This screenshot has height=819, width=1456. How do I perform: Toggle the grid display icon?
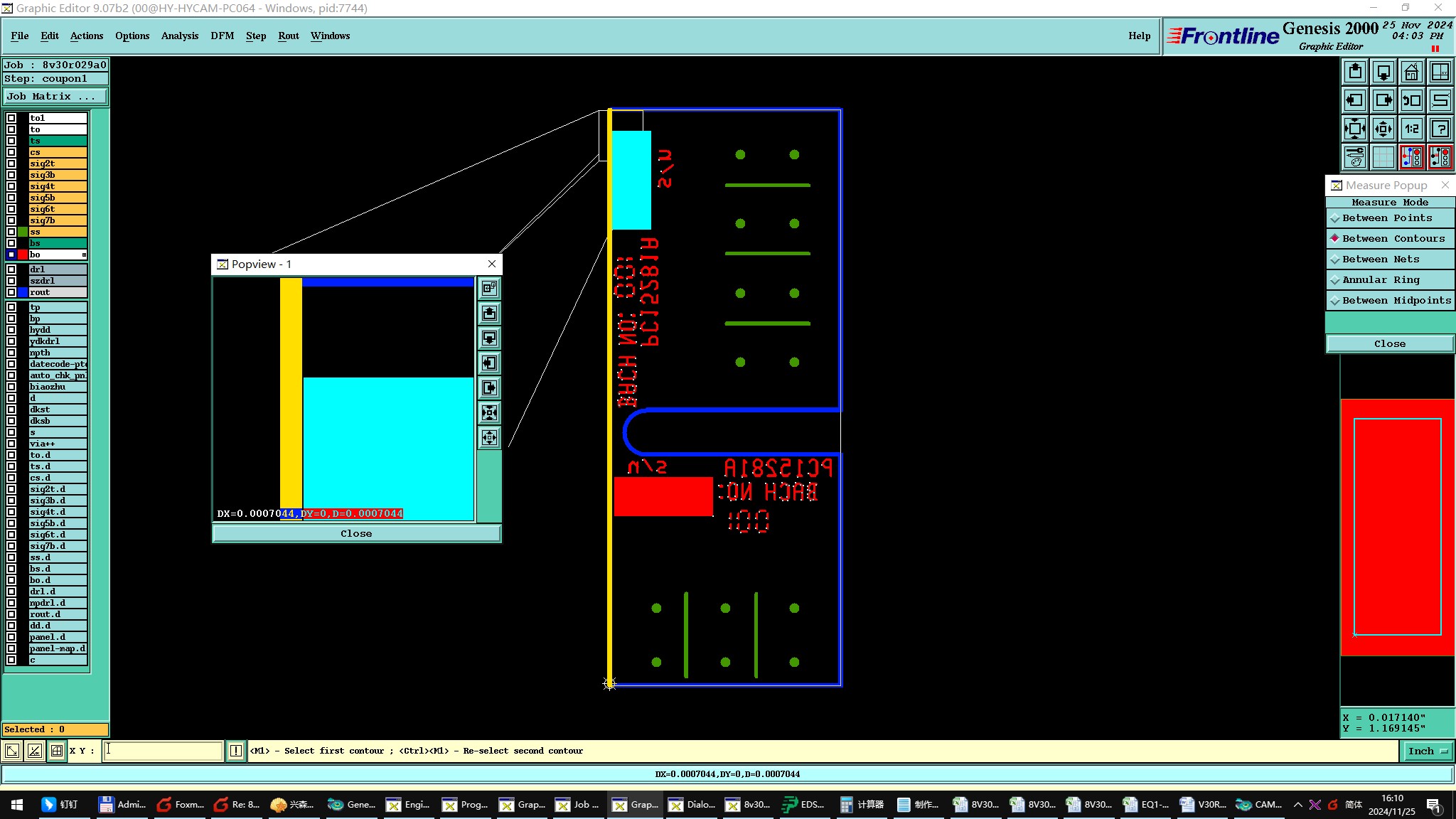click(1383, 157)
